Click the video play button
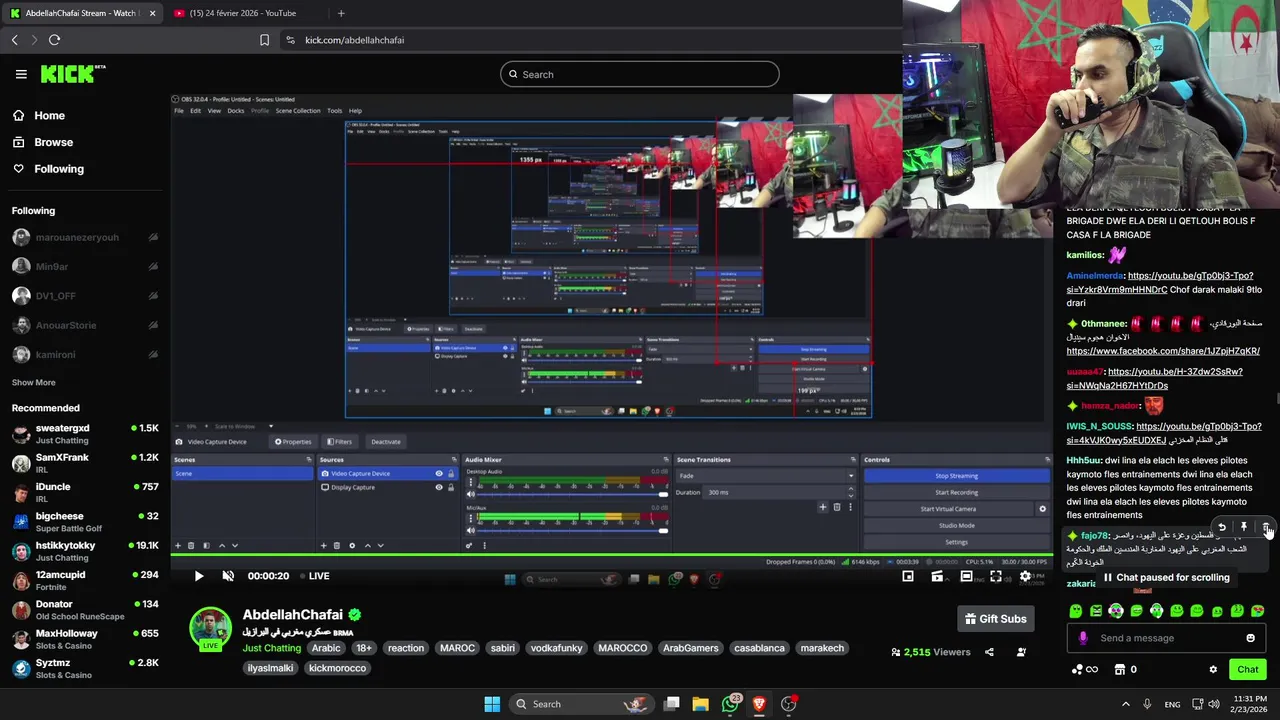 click(x=198, y=576)
